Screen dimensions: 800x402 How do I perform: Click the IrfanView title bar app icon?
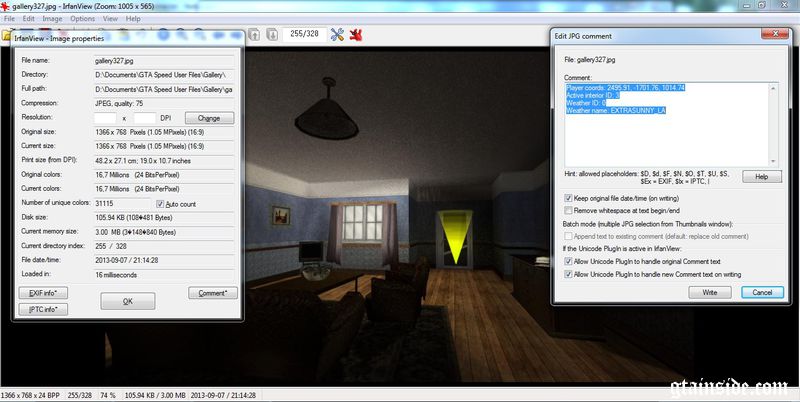point(6,5)
